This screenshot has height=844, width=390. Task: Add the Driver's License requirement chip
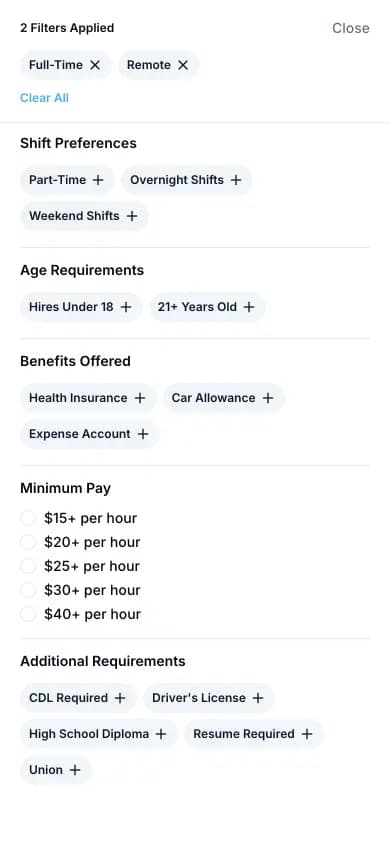click(208, 698)
